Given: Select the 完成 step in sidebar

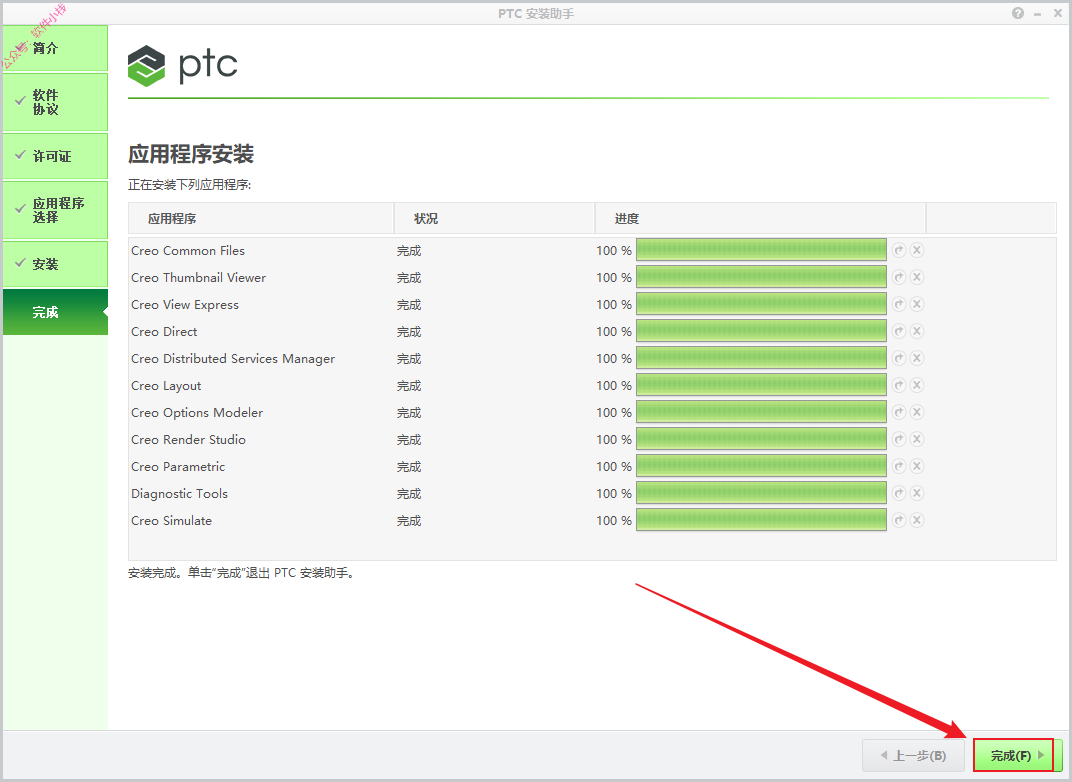Looking at the screenshot, I should pyautogui.click(x=55, y=312).
